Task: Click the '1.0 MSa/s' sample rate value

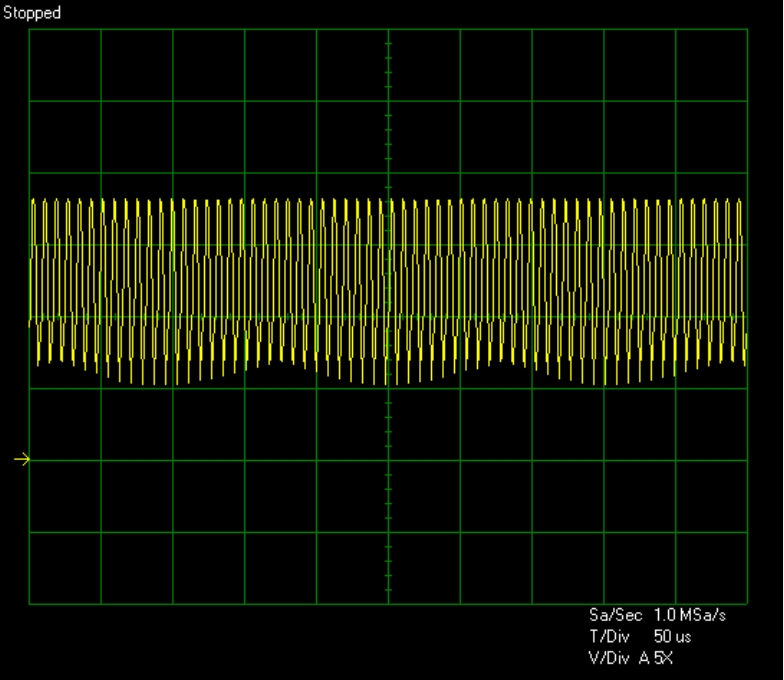Action: pyautogui.click(x=690, y=615)
